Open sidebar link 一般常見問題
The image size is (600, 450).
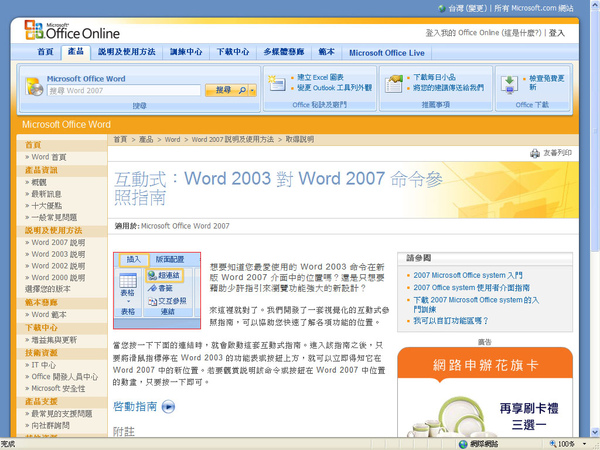54,218
